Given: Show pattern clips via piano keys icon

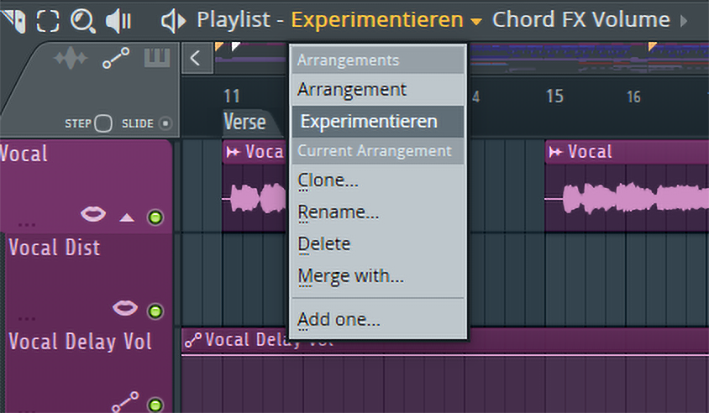Looking at the screenshot, I should coord(158,60).
